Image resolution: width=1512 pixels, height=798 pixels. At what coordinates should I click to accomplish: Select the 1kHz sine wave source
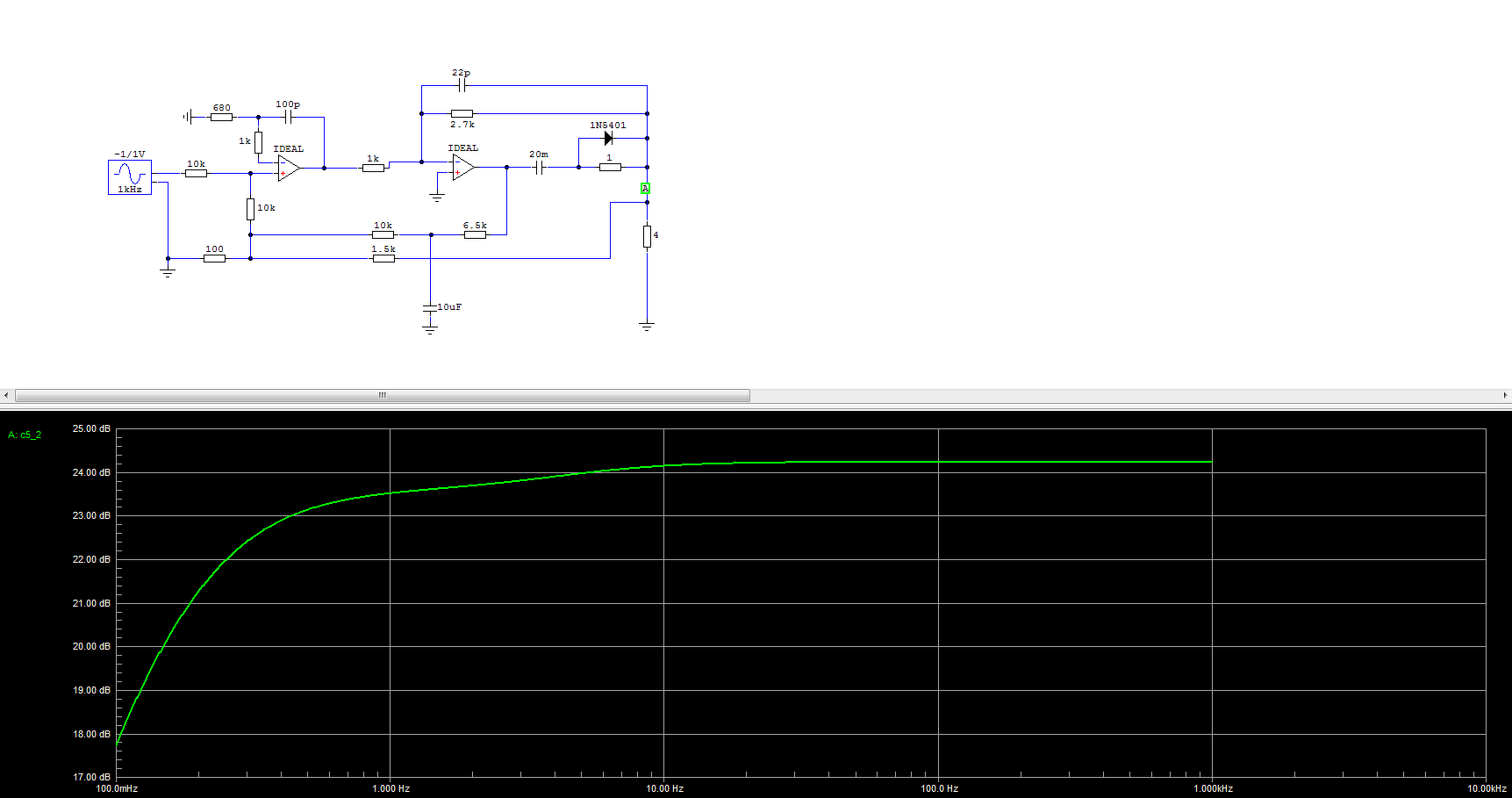pyautogui.click(x=130, y=176)
